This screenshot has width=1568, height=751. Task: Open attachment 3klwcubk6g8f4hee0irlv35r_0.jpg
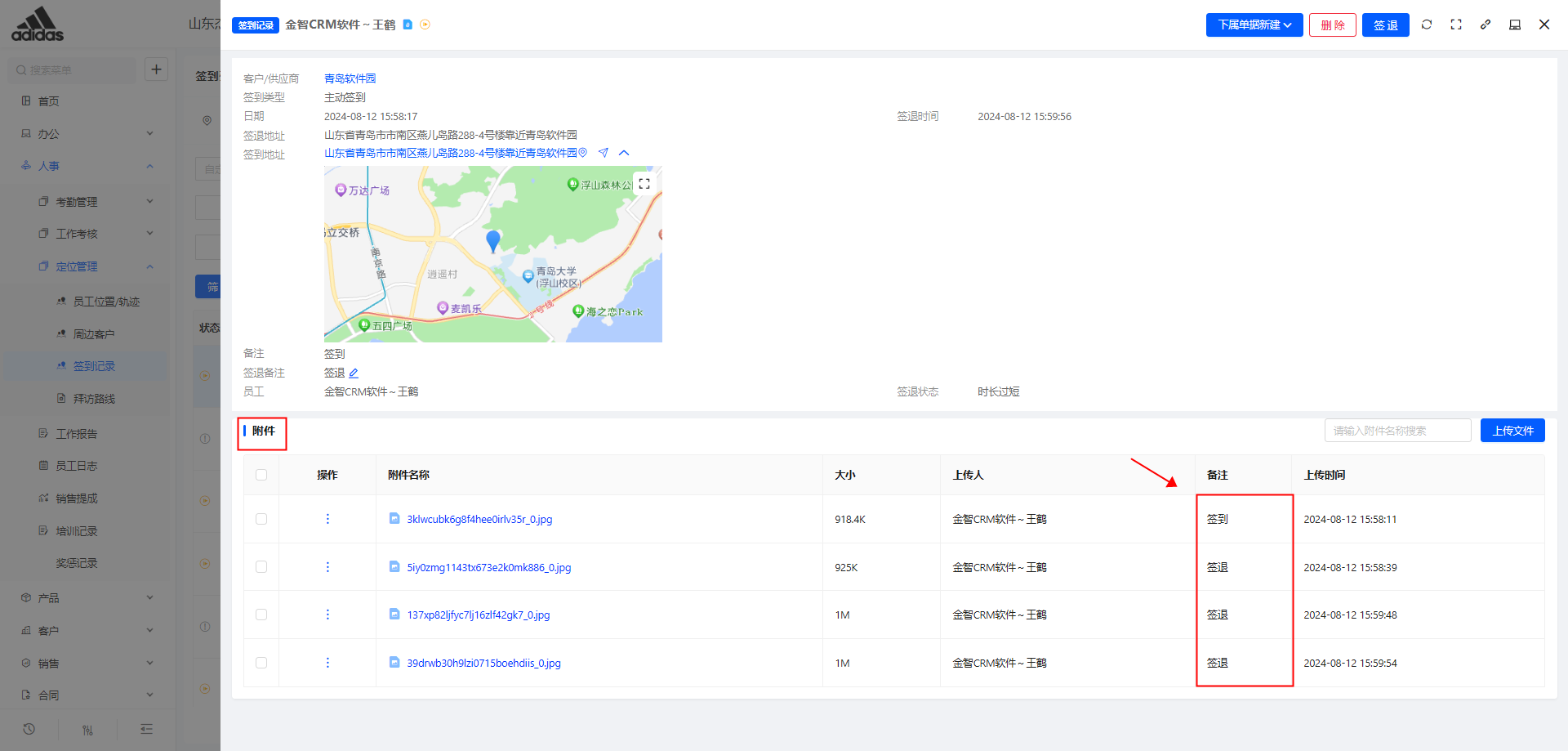point(479,519)
